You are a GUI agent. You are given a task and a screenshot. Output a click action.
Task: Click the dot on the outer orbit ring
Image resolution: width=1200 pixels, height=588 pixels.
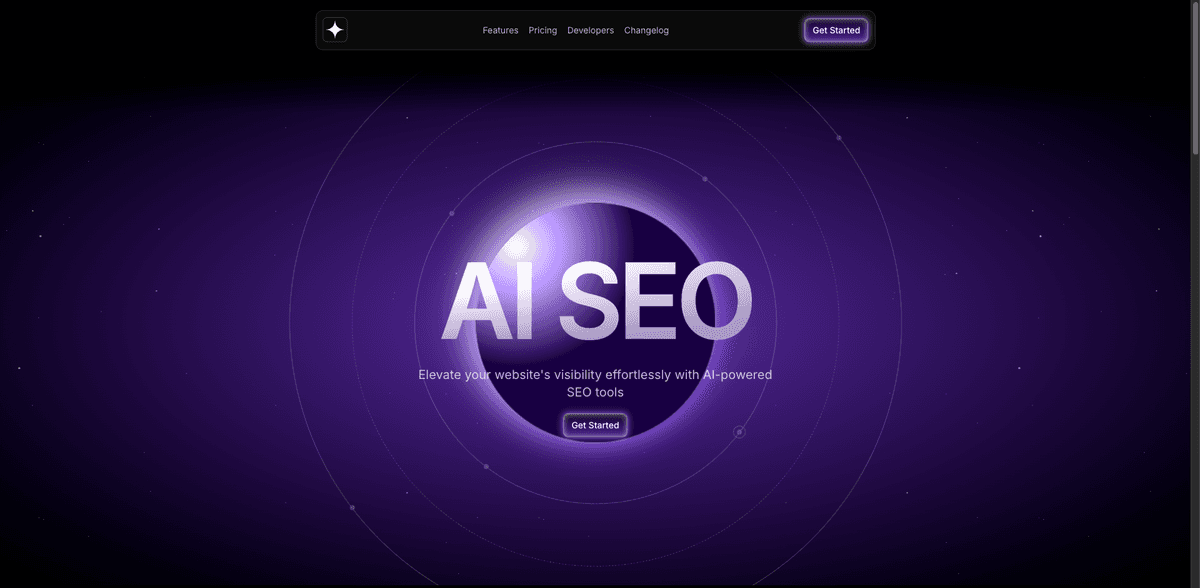(x=836, y=135)
